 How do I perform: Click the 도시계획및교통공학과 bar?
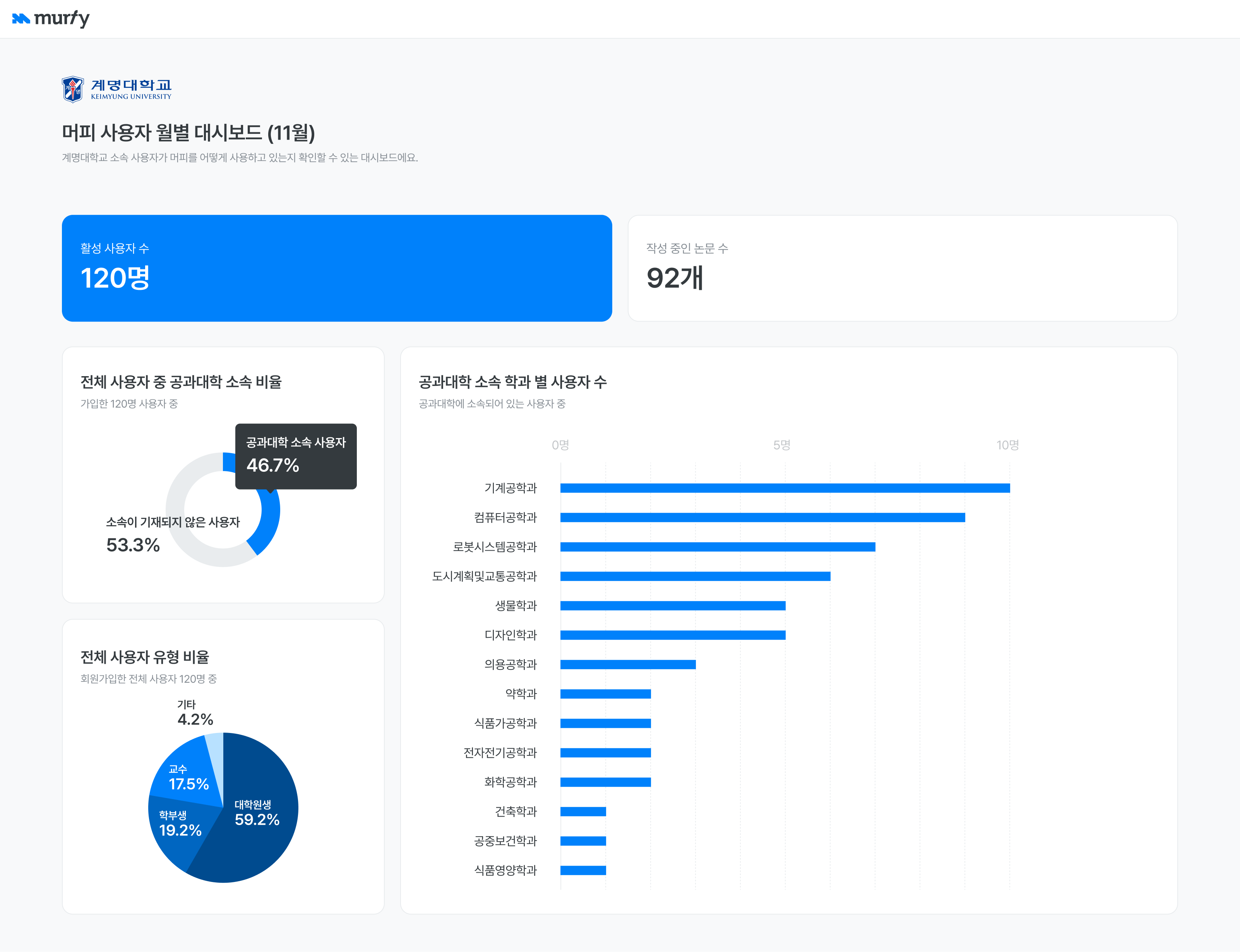click(695, 576)
